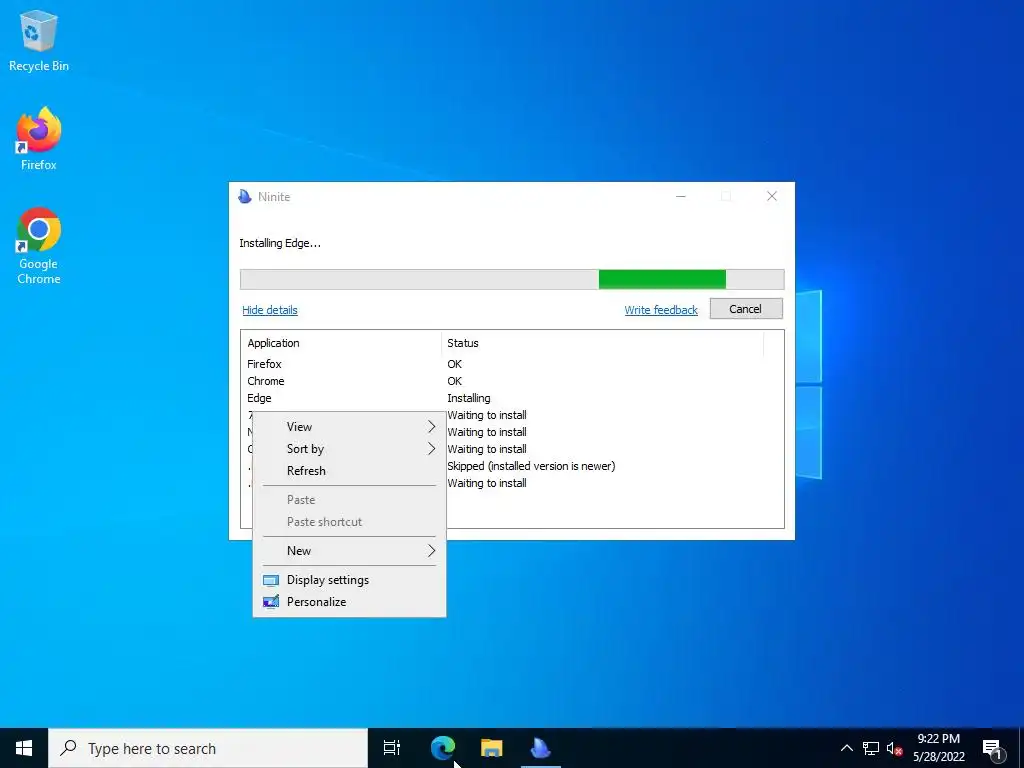Open the clock showing 9:22 PM
Screen dimensions: 1024x768
click(x=939, y=748)
